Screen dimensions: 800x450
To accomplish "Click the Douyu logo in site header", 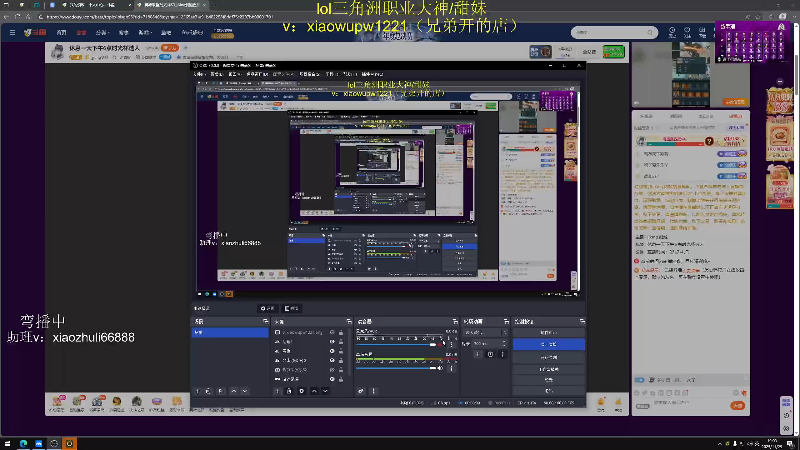I will tap(35, 33).
